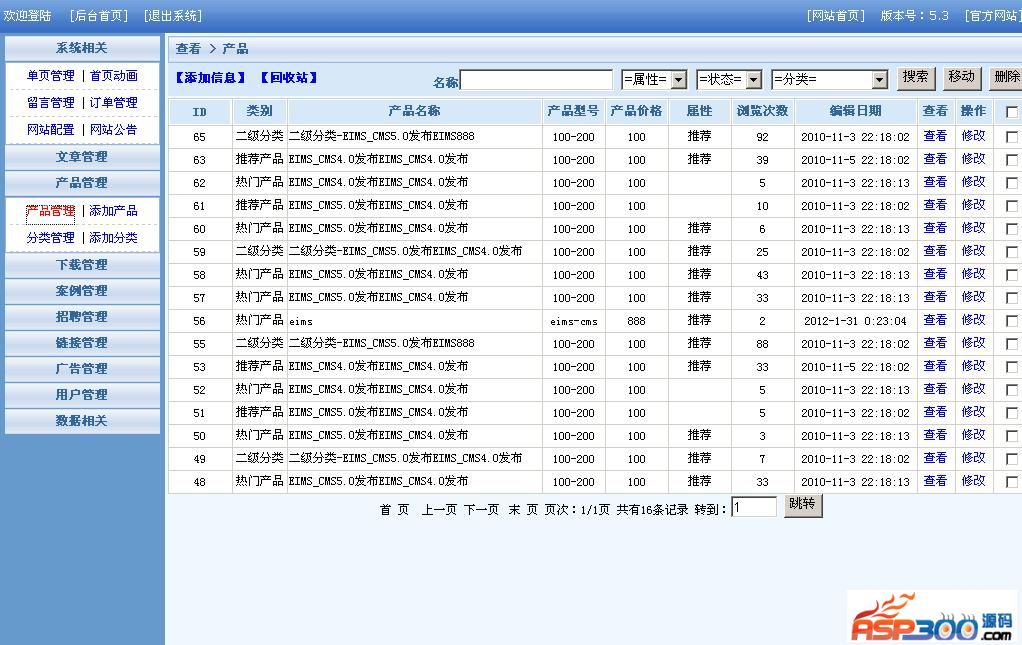1022x645 pixels.
Task: Expand the 下载管理 sidebar menu
Action: click(82, 265)
